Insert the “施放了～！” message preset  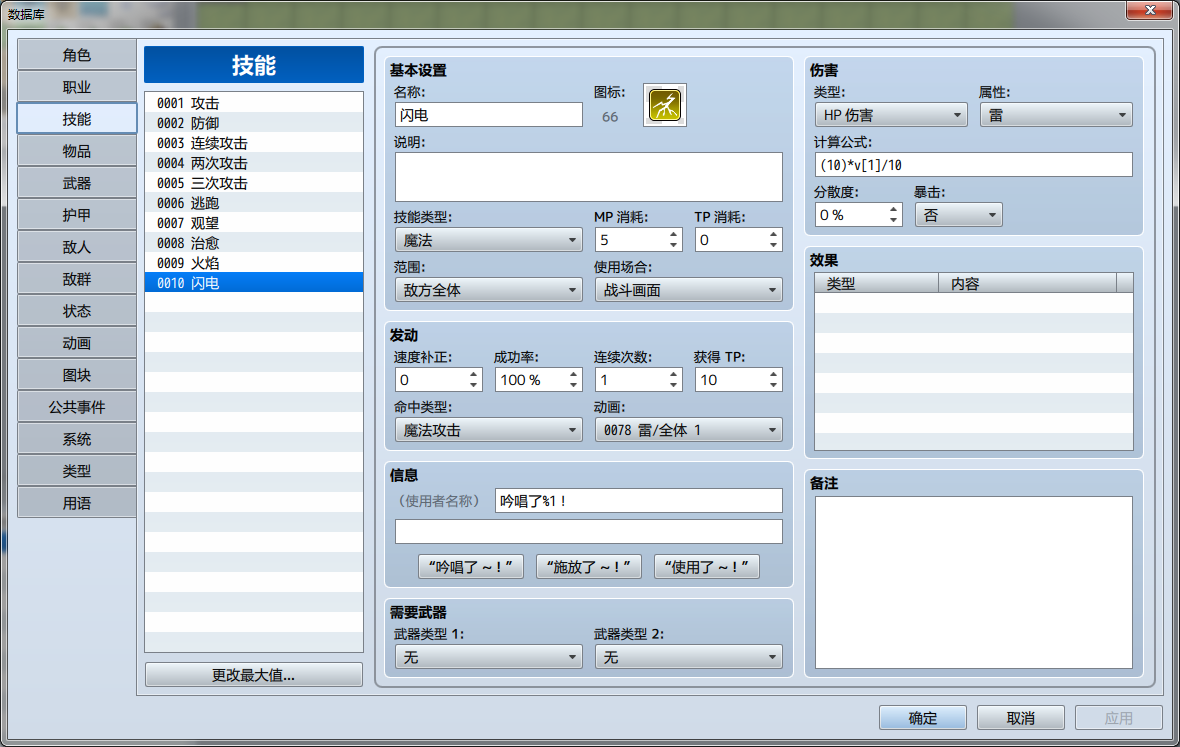click(588, 566)
